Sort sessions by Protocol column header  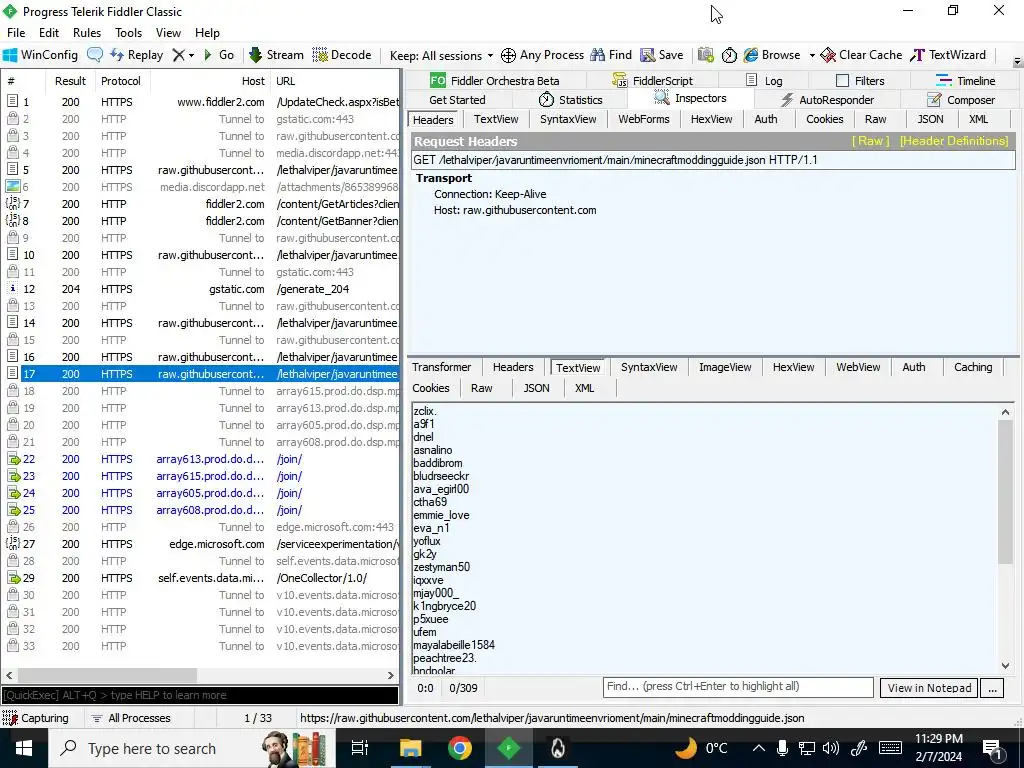click(x=121, y=81)
